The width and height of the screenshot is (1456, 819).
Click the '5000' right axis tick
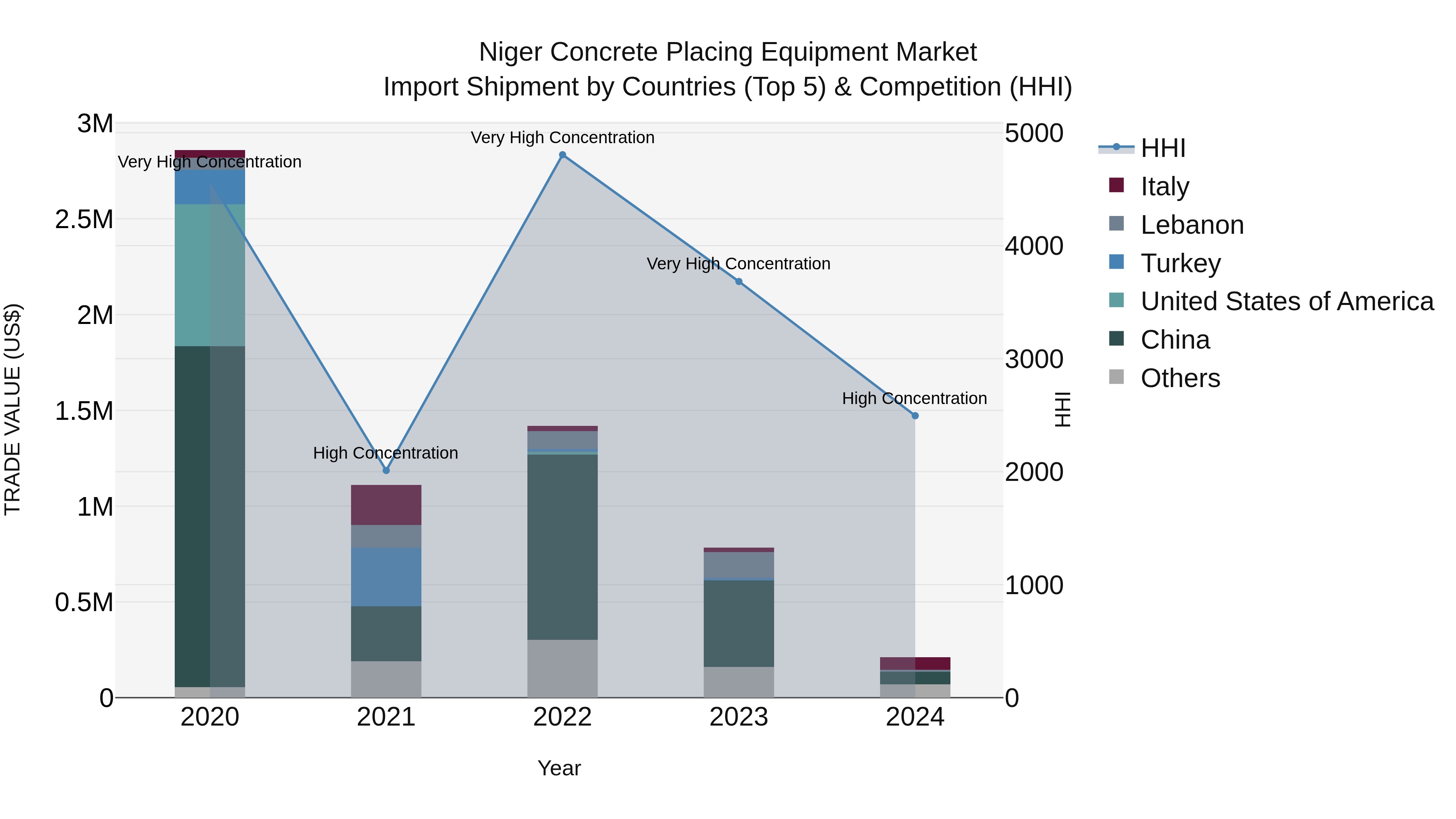coord(1034,133)
